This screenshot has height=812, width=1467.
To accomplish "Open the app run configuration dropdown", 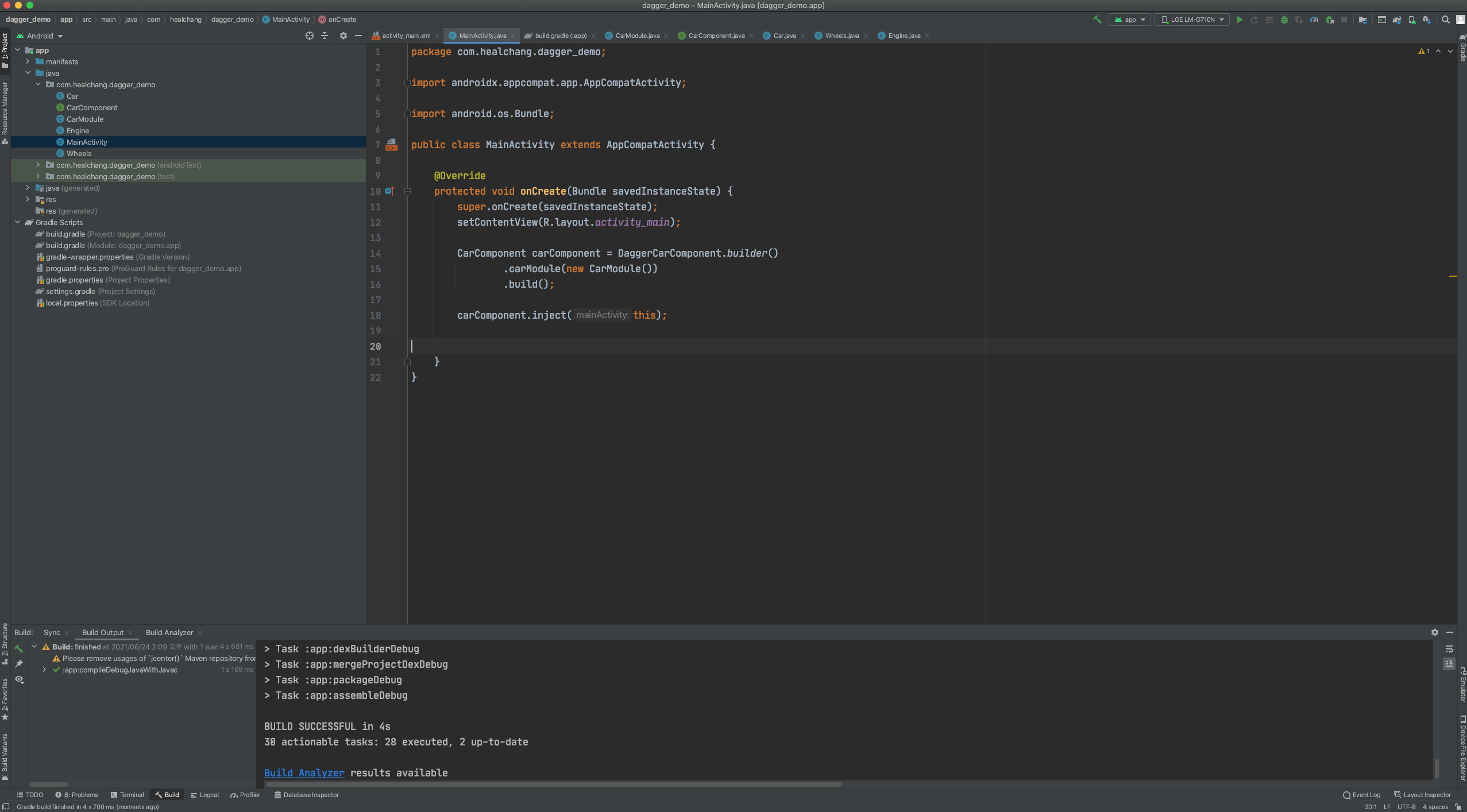I will (x=1130, y=20).
